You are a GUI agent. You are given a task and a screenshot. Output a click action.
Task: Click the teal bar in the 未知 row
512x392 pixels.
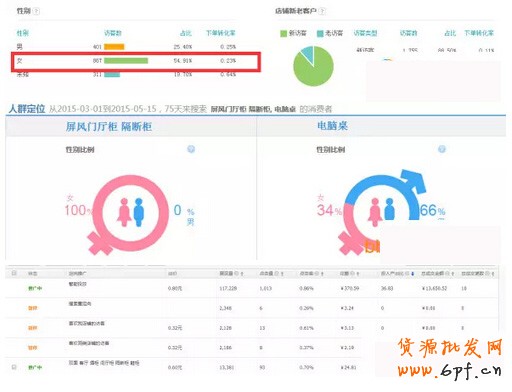[x=112, y=74]
